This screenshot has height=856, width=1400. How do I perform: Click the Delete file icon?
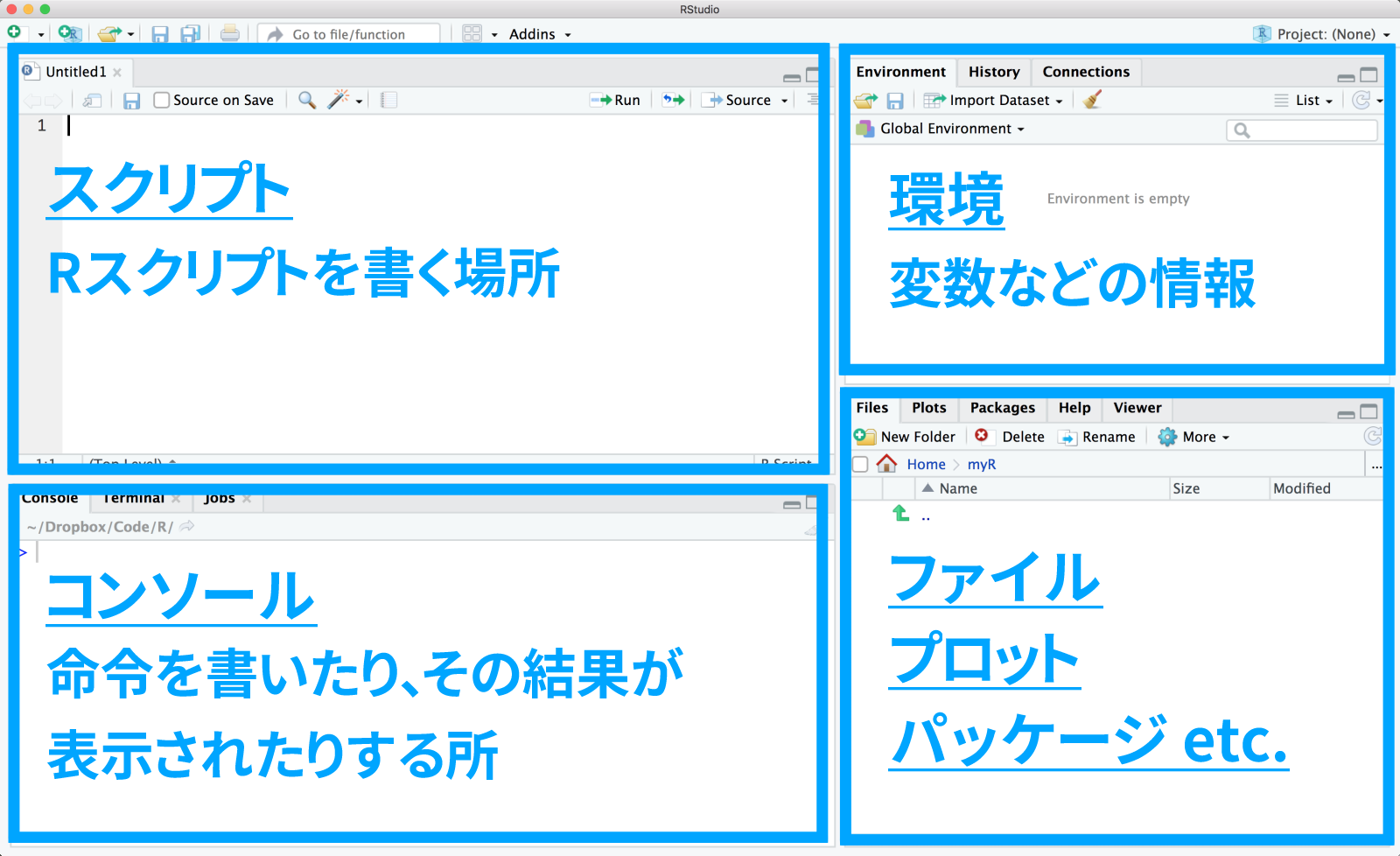pyautogui.click(x=983, y=436)
